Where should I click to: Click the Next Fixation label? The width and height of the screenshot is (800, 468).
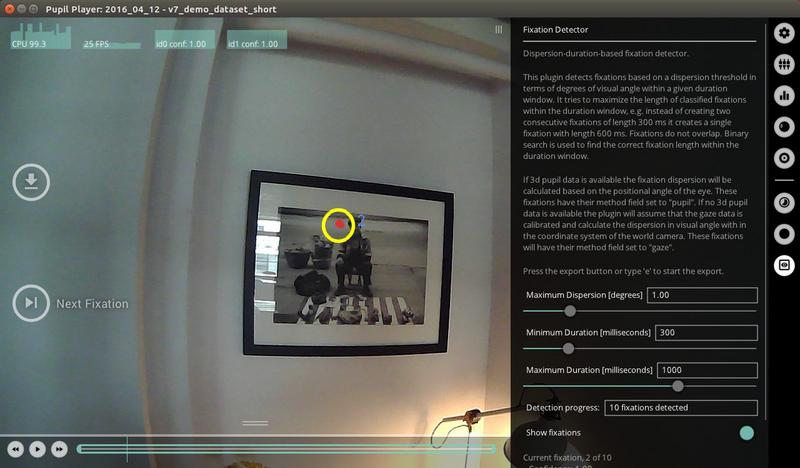(92, 304)
